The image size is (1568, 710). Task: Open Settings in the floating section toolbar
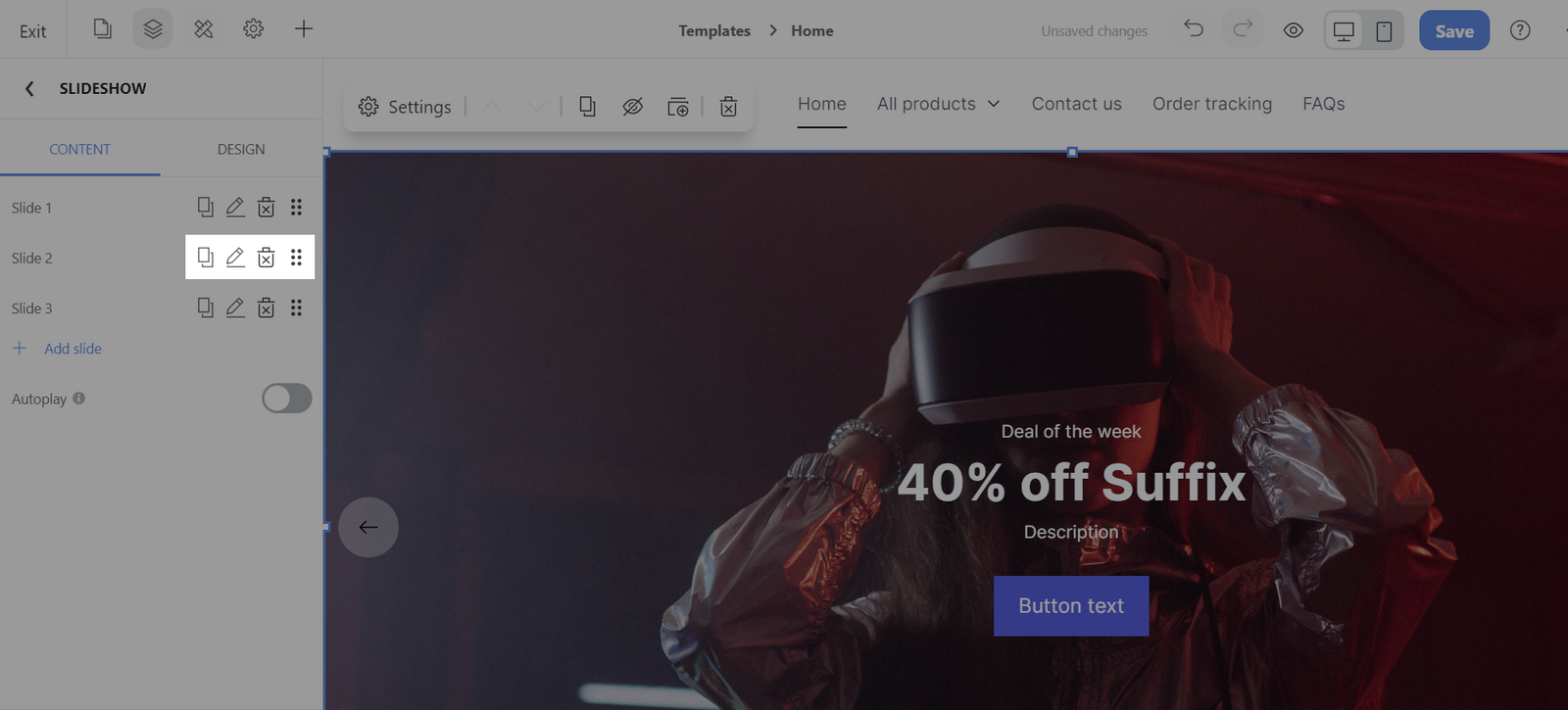[405, 107]
